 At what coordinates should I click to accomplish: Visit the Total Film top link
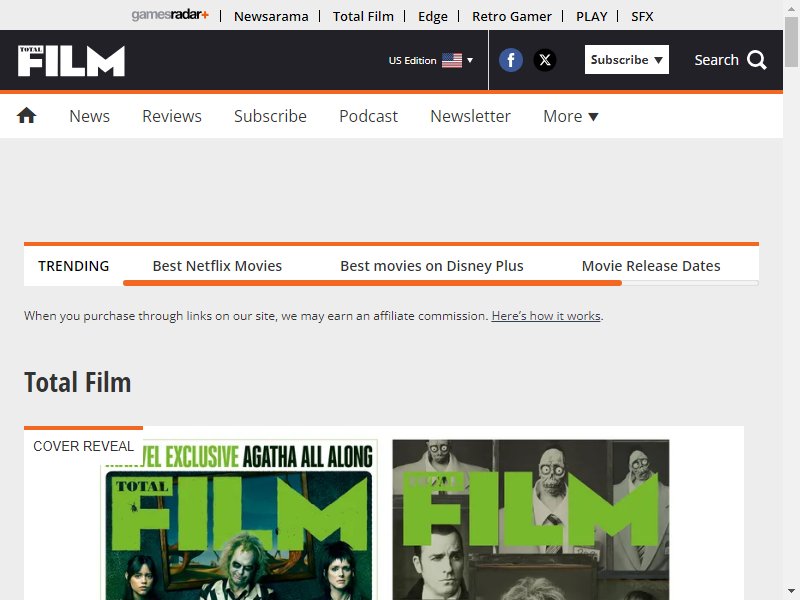pyautogui.click(x=363, y=16)
